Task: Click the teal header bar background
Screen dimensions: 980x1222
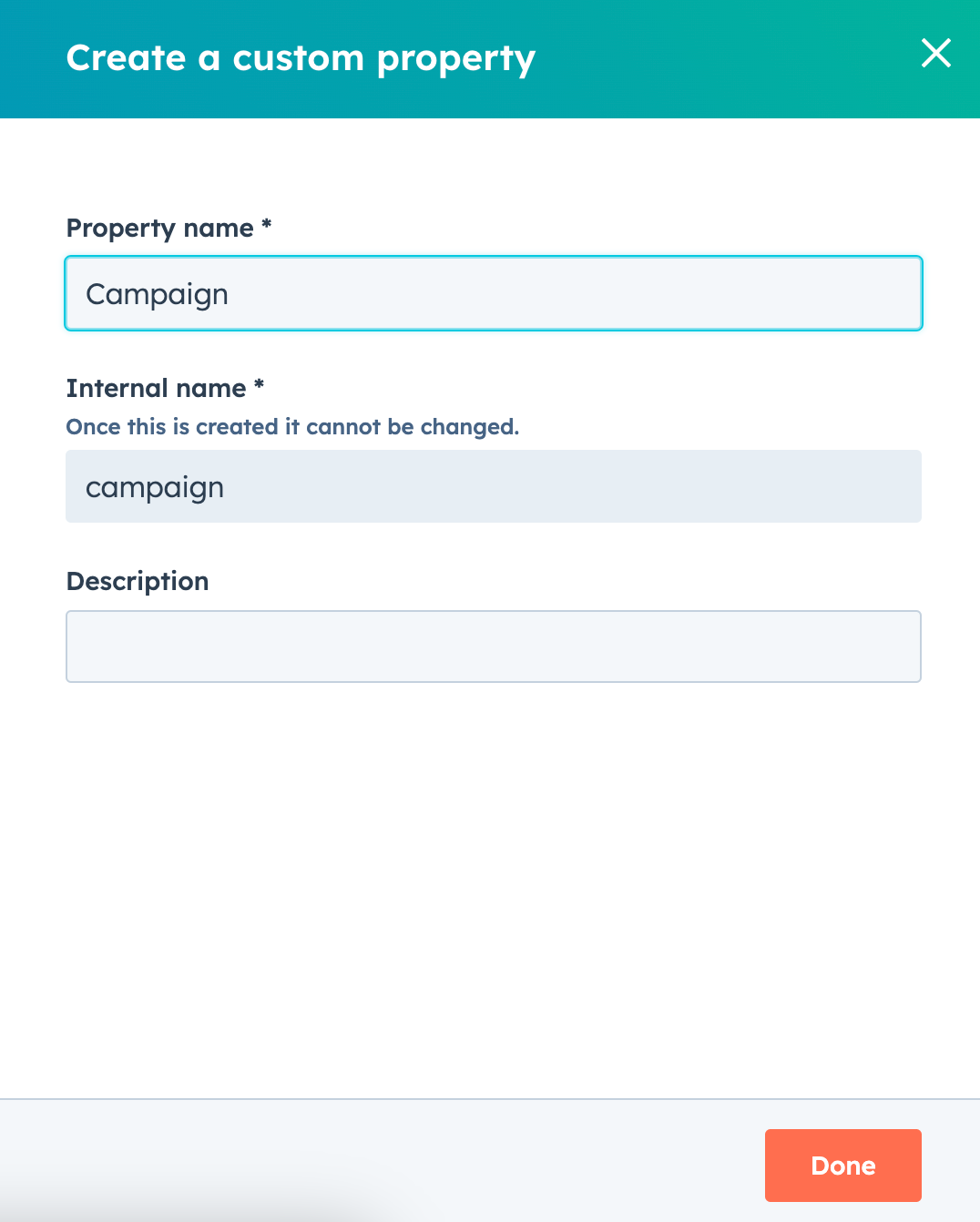Action: (729, 59)
